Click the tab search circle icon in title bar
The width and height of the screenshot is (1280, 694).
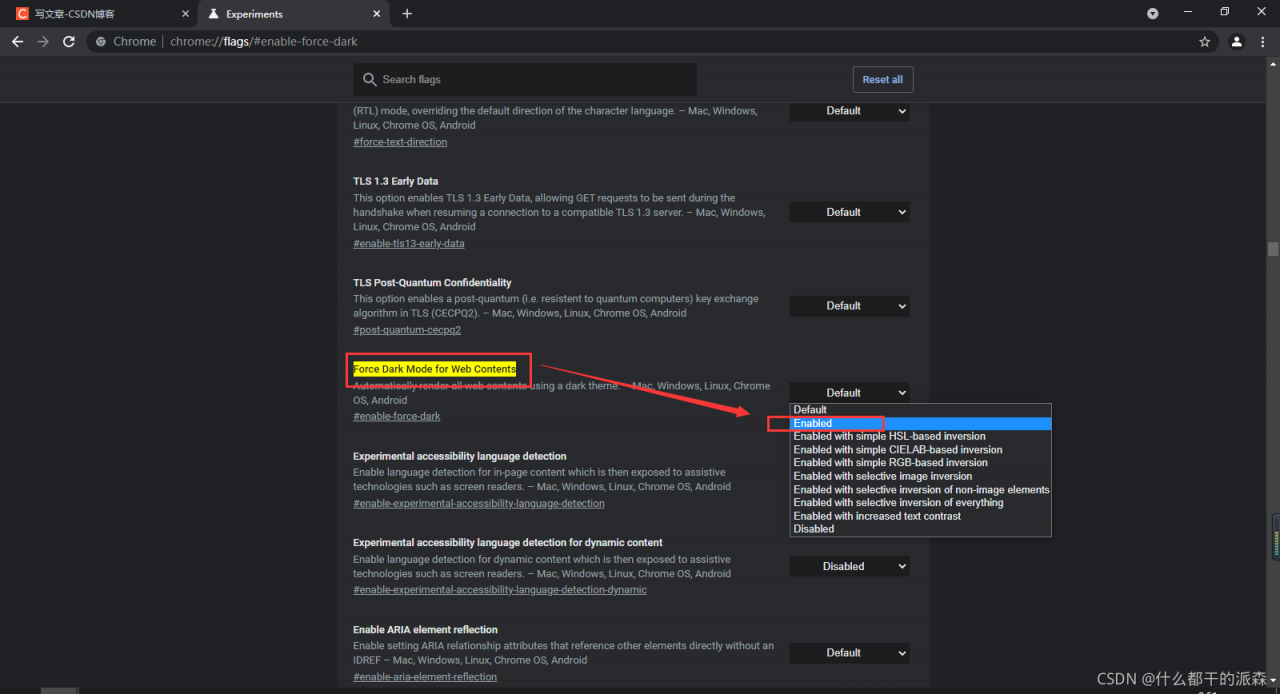pyautogui.click(x=1153, y=13)
